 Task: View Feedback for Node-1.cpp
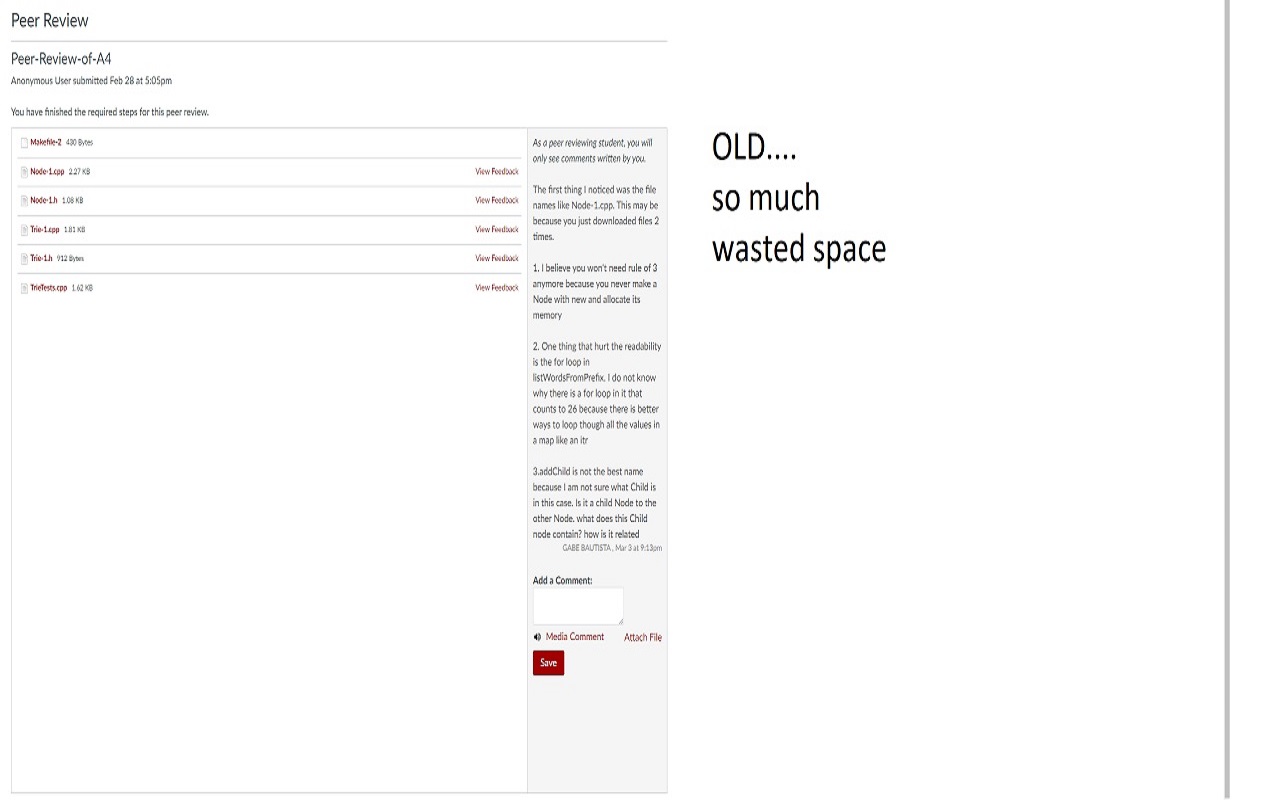pyautogui.click(x=497, y=172)
